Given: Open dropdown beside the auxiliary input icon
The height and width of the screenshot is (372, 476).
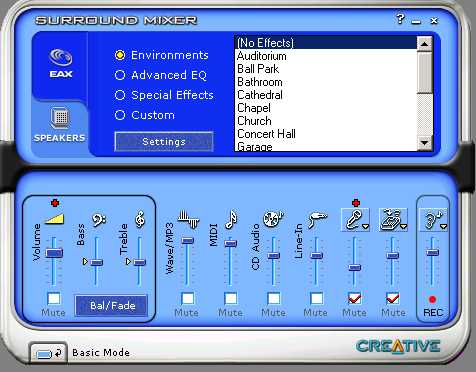Looking at the screenshot, I should click(x=404, y=227).
